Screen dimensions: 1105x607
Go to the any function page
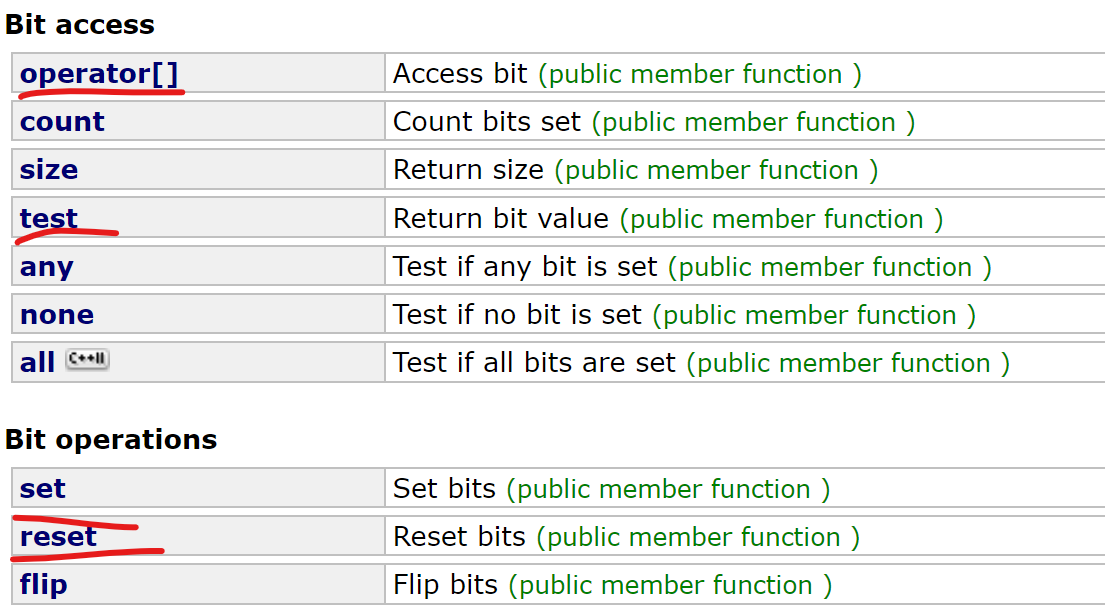click(x=47, y=267)
